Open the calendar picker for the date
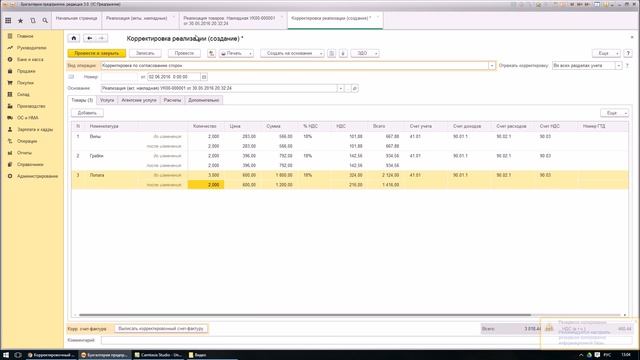This screenshot has height=360, width=640. tap(204, 77)
